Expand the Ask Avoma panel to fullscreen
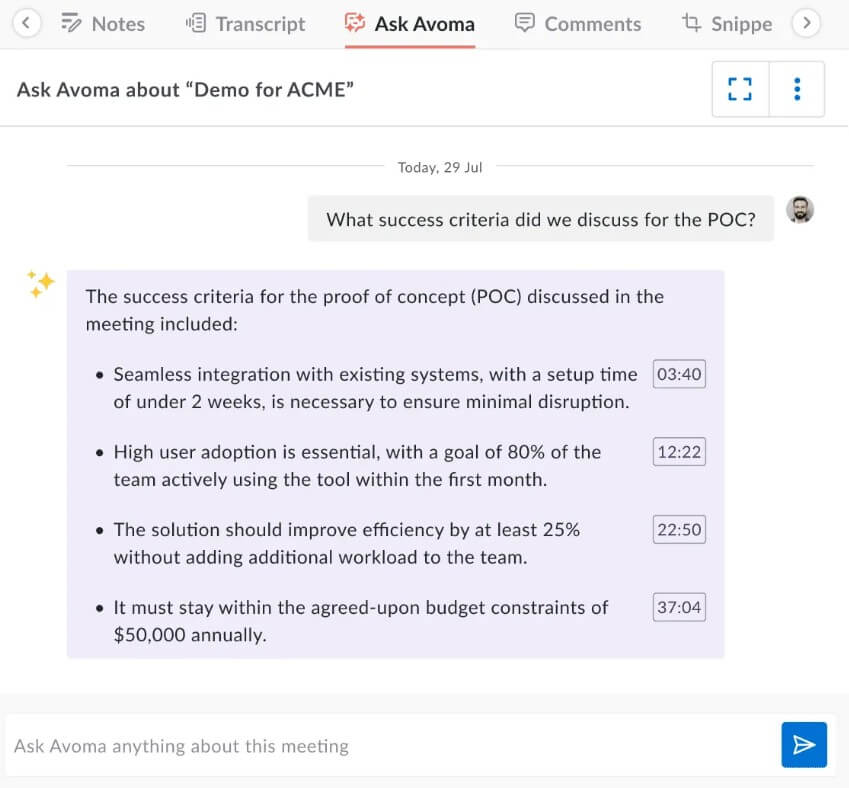Image resolution: width=849 pixels, height=788 pixels. (x=740, y=89)
